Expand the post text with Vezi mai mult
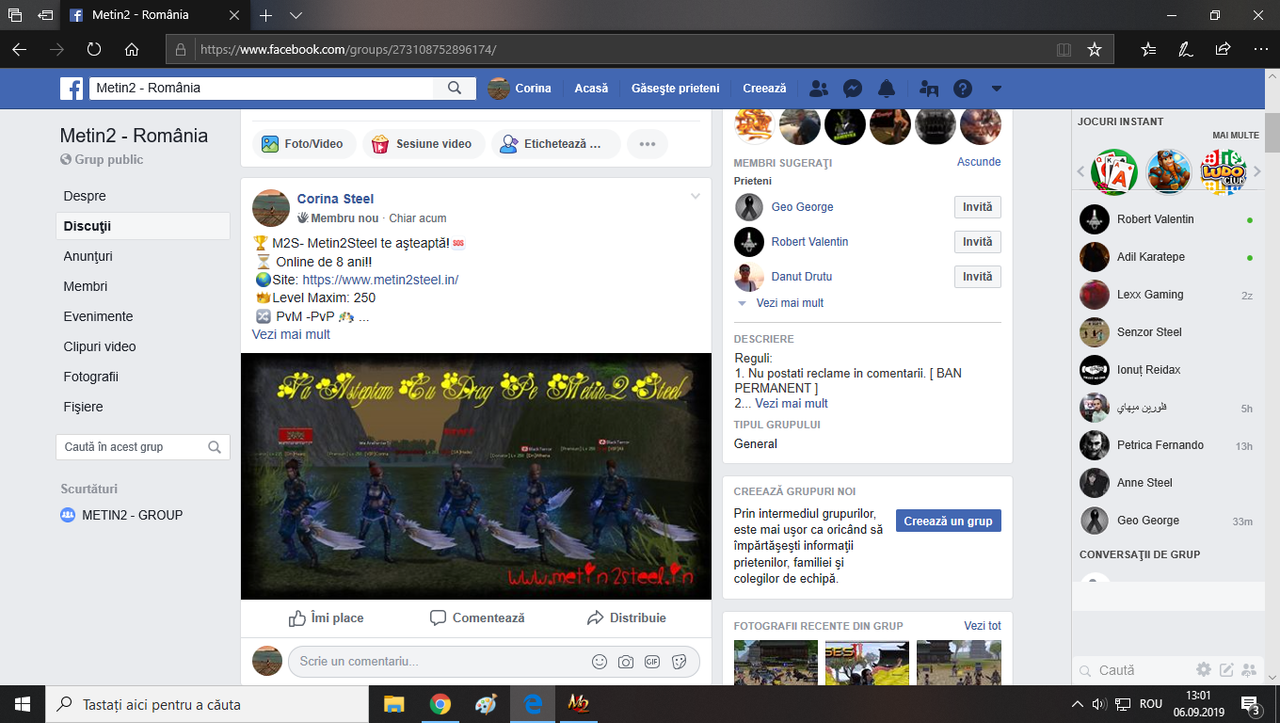The width and height of the screenshot is (1280, 723). (x=291, y=334)
